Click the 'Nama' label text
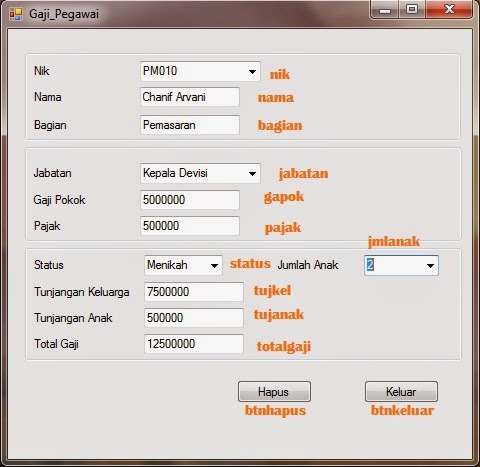 [x=48, y=97]
